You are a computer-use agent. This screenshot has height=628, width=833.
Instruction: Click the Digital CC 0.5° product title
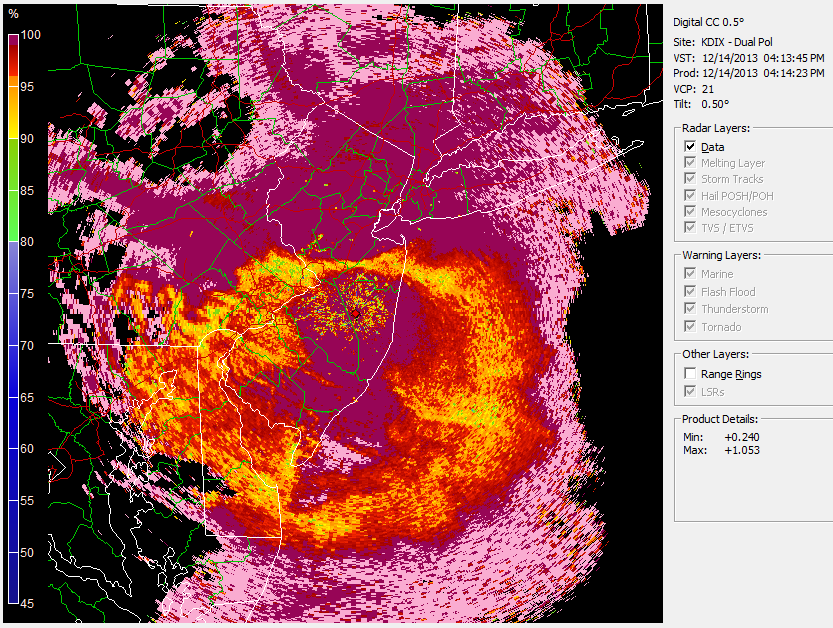[x=709, y=22]
